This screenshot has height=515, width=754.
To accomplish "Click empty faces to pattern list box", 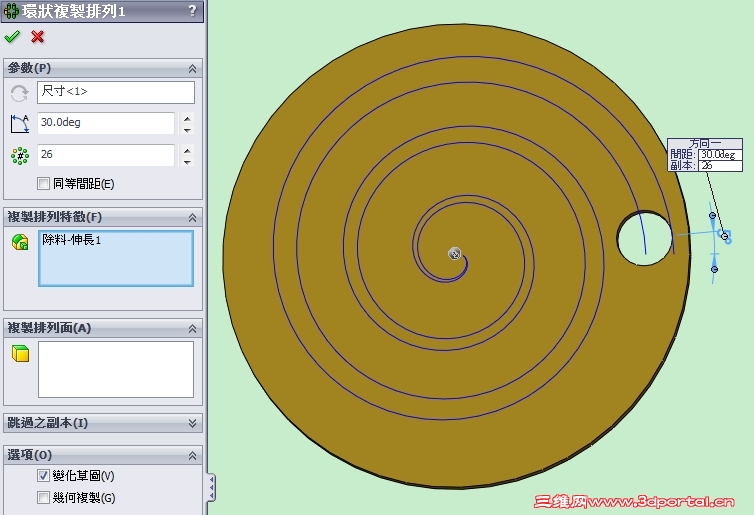I will click(x=116, y=369).
